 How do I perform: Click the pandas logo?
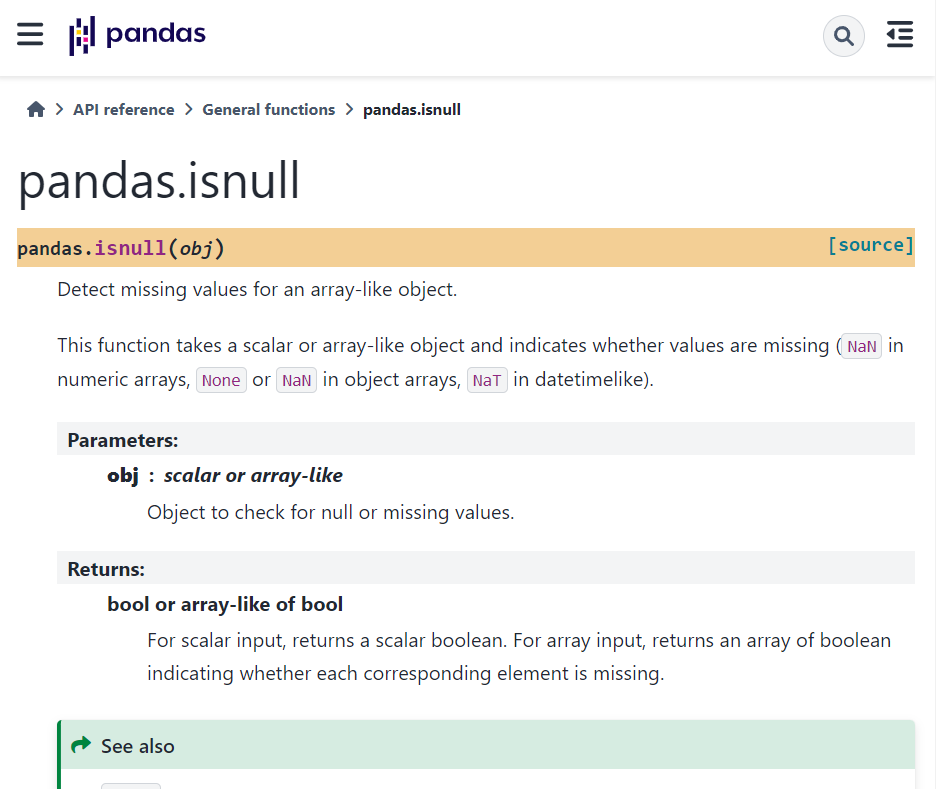137,35
